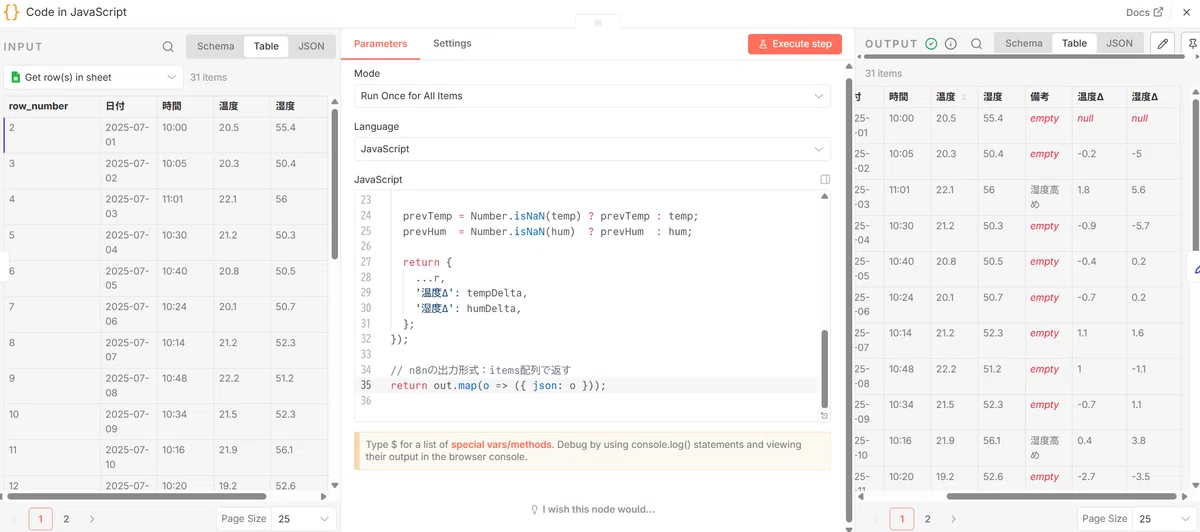
Task: Go to output page 2
Action: [x=927, y=519]
